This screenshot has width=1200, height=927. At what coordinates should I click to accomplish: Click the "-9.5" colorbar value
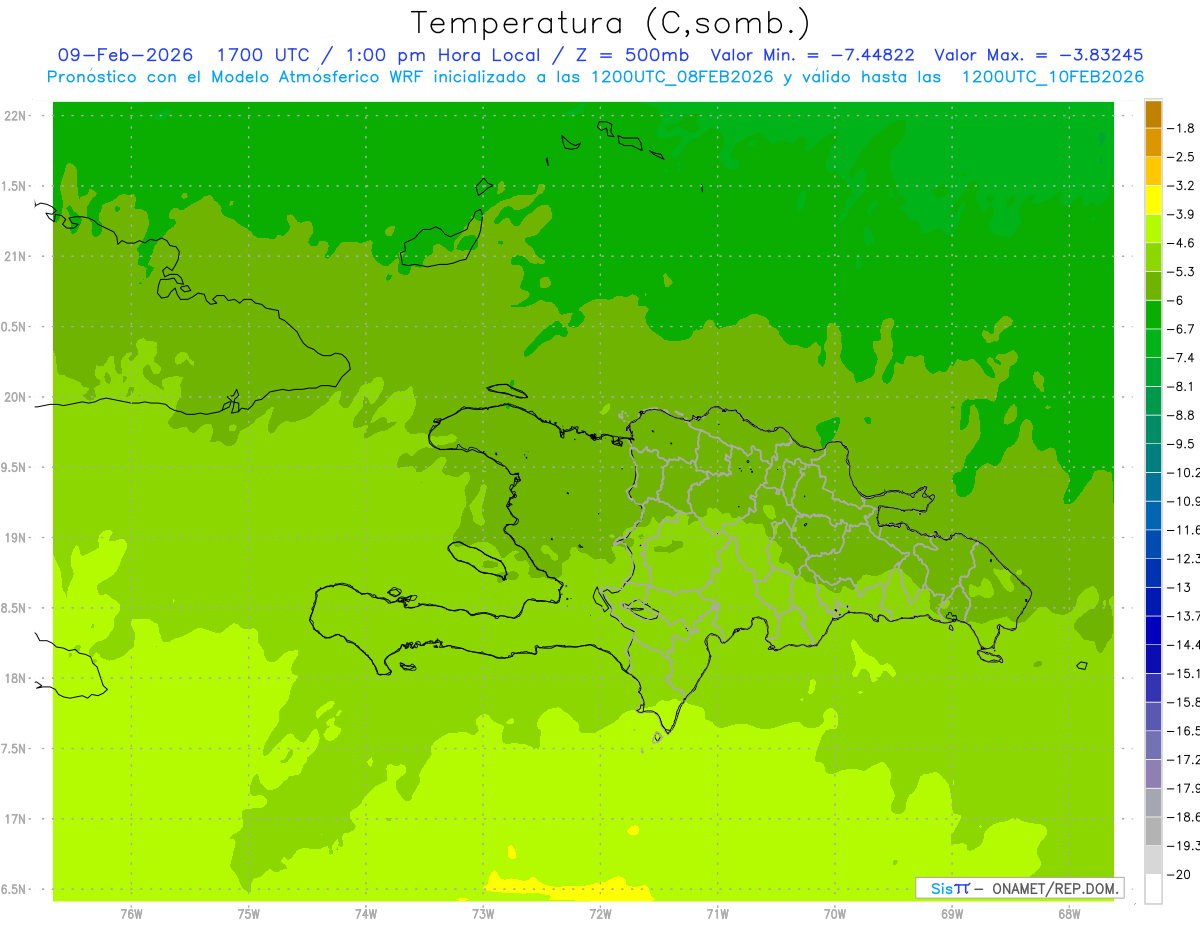click(1181, 444)
